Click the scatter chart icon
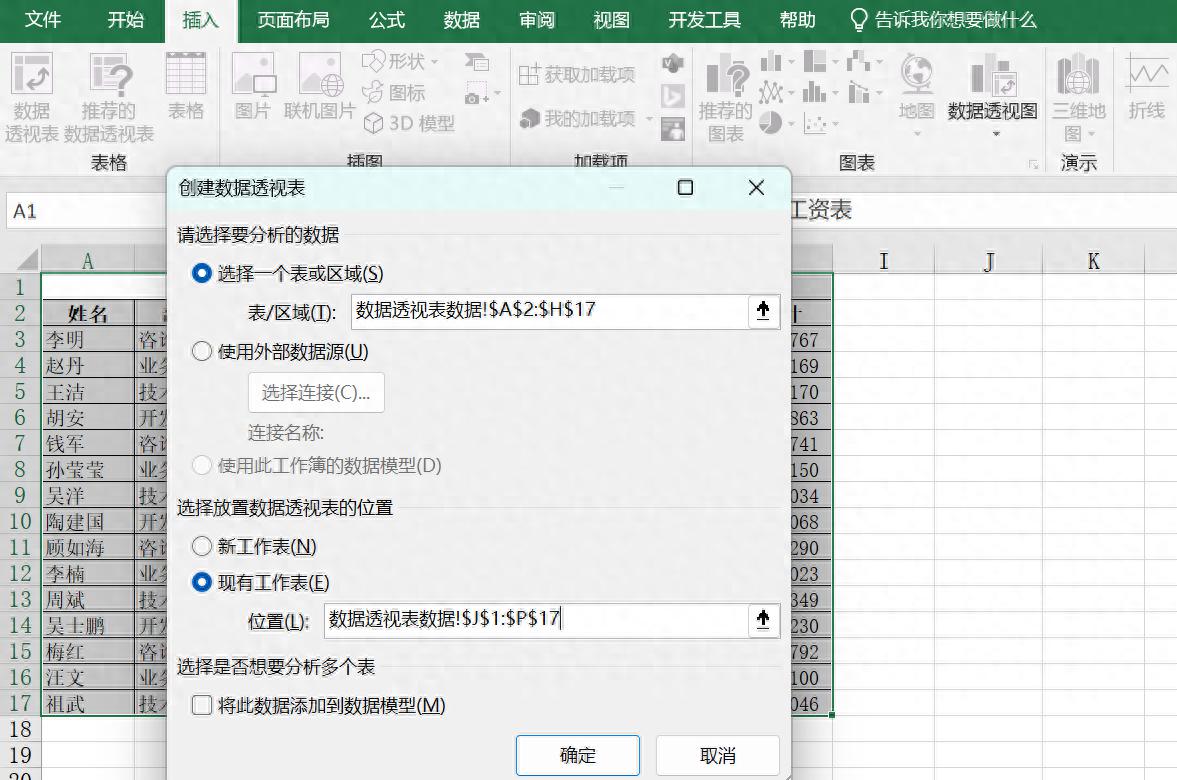This screenshot has width=1177, height=780. coord(815,123)
